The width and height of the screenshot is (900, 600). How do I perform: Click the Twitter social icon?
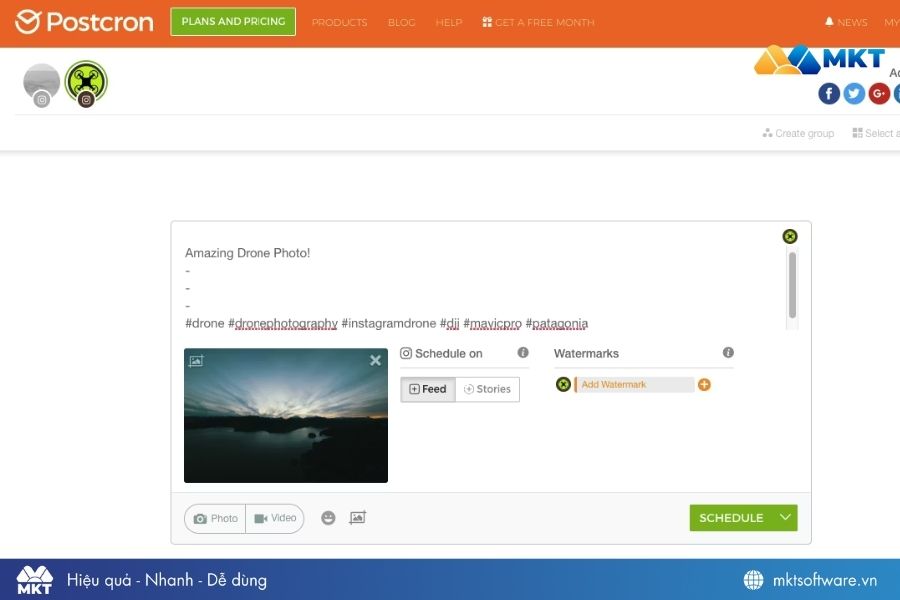(854, 93)
